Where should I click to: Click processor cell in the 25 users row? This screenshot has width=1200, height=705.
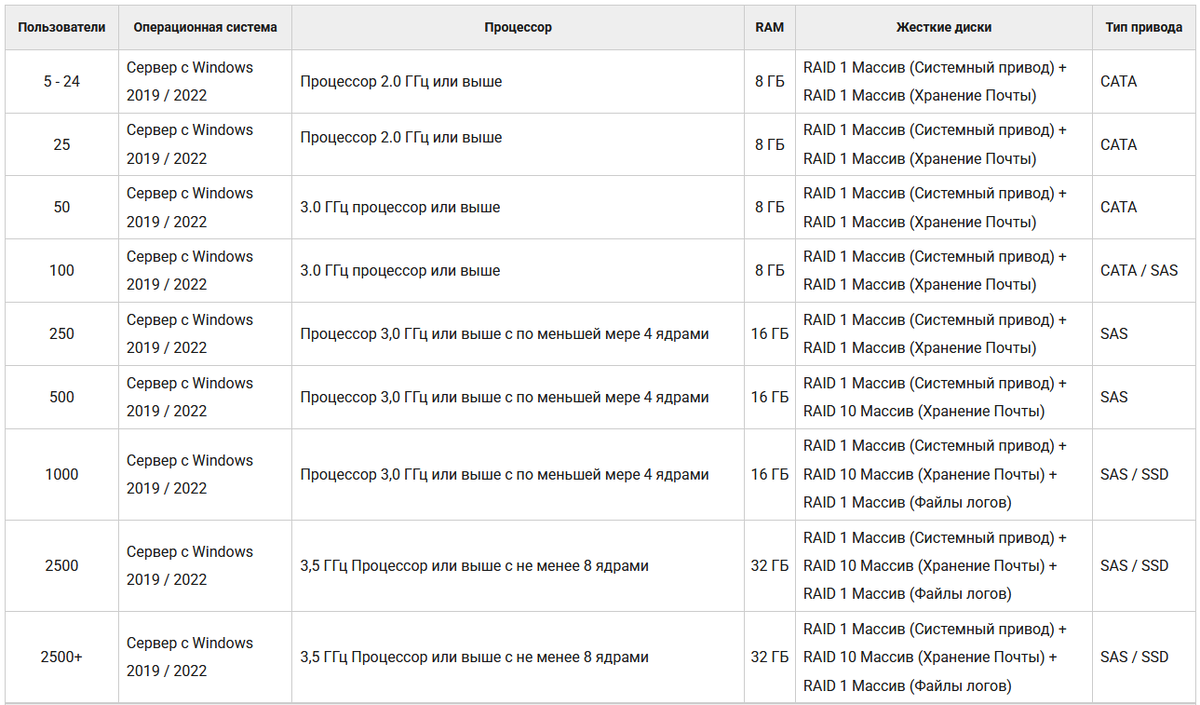[x=518, y=144]
